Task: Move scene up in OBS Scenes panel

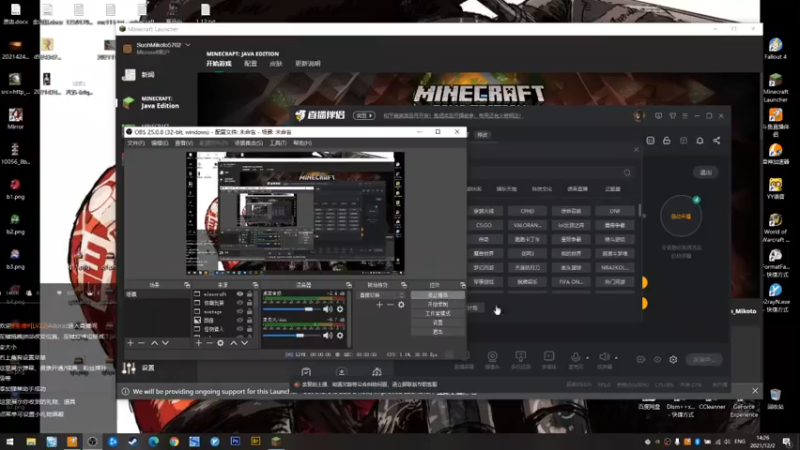Action: (x=154, y=343)
